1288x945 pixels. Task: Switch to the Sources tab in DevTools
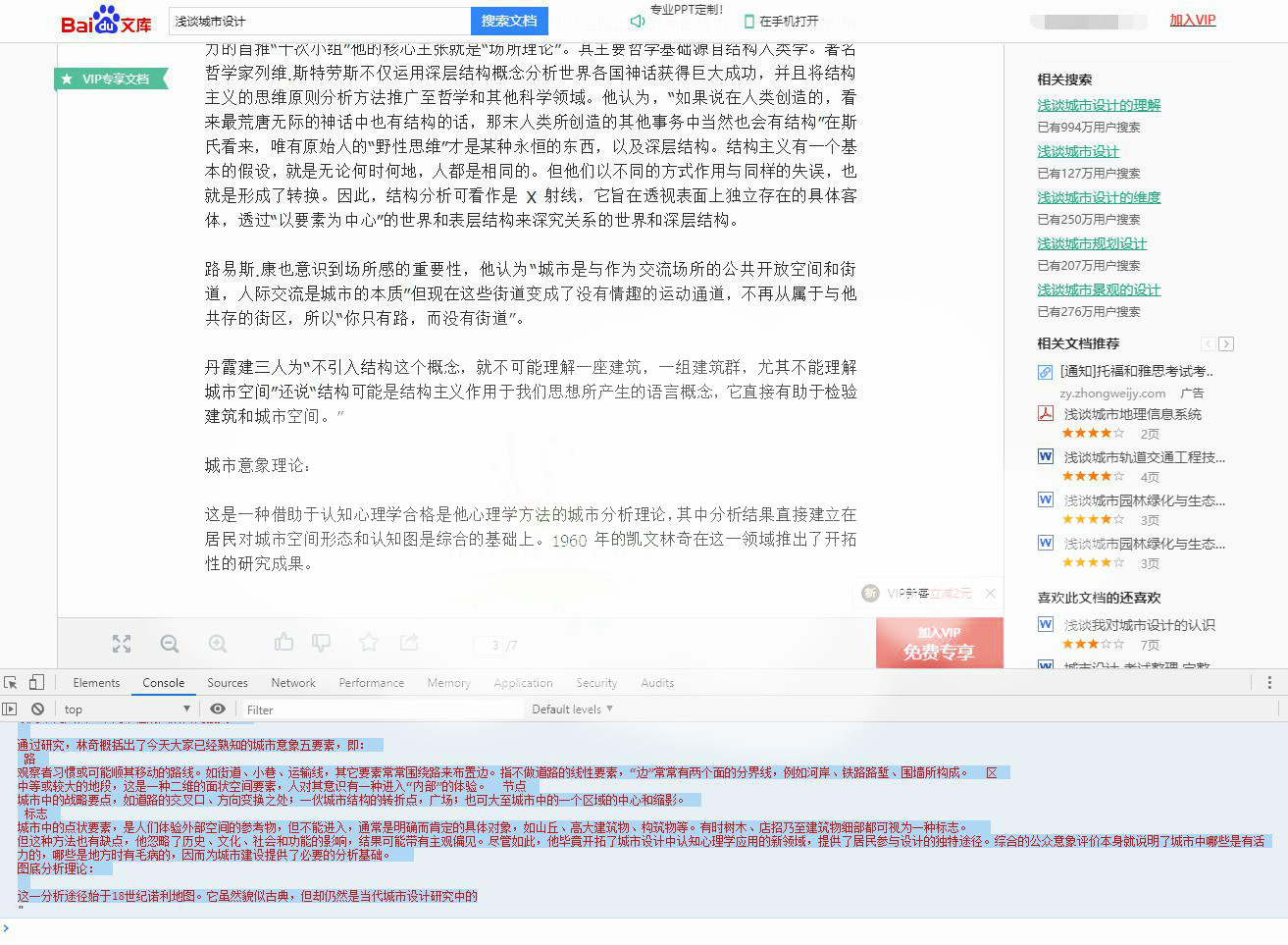pyautogui.click(x=227, y=682)
